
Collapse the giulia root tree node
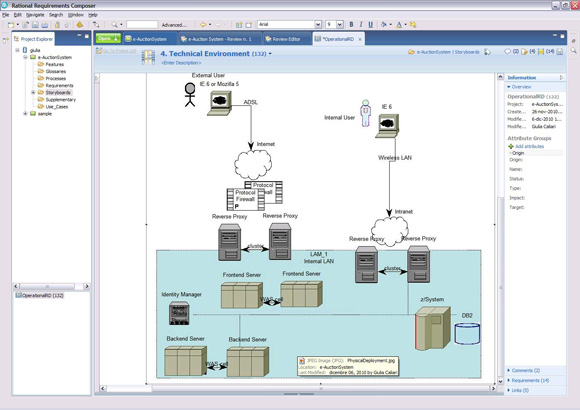pyautogui.click(x=17, y=50)
